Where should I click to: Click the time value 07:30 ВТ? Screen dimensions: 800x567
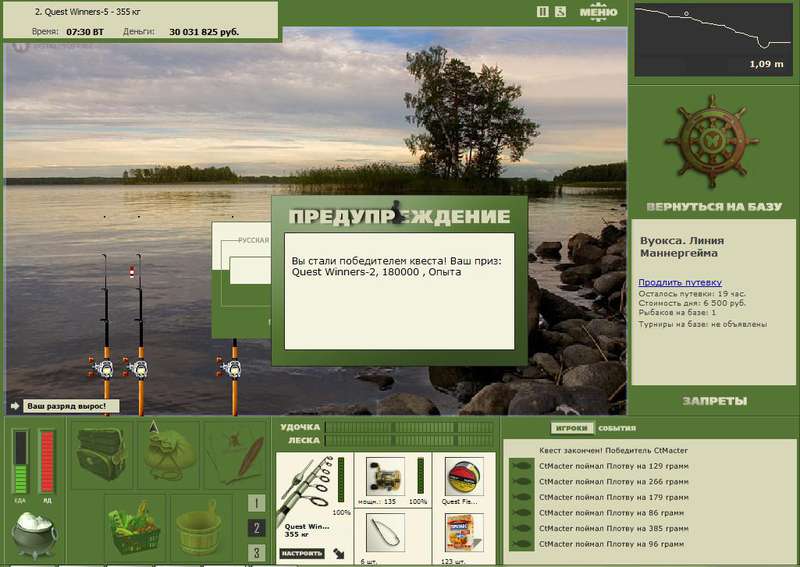pos(85,32)
